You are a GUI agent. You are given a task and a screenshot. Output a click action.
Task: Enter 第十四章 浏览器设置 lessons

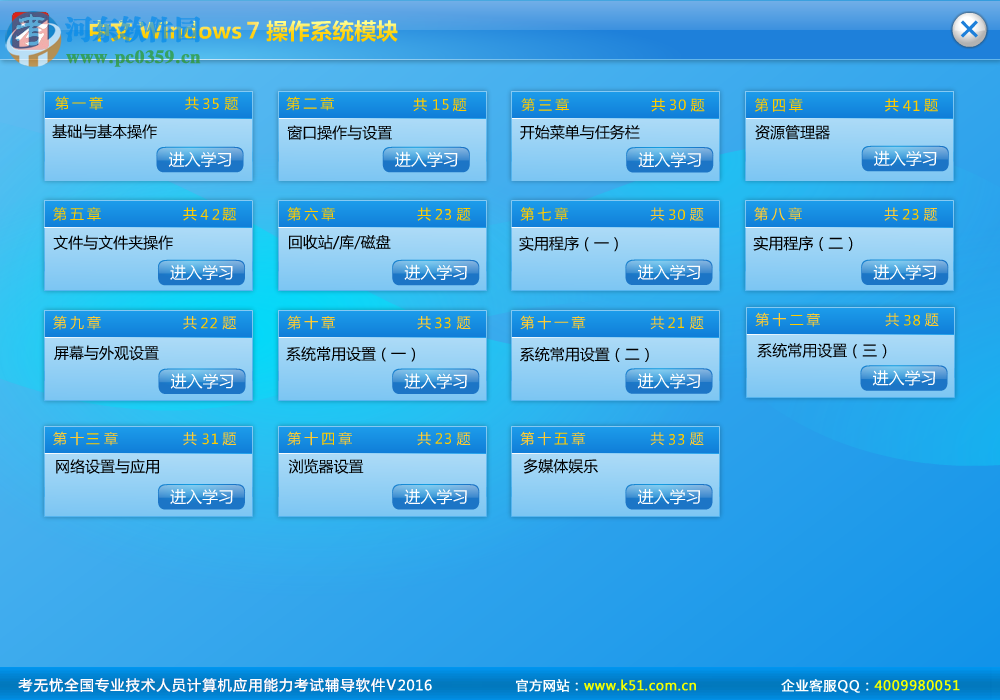pos(436,496)
